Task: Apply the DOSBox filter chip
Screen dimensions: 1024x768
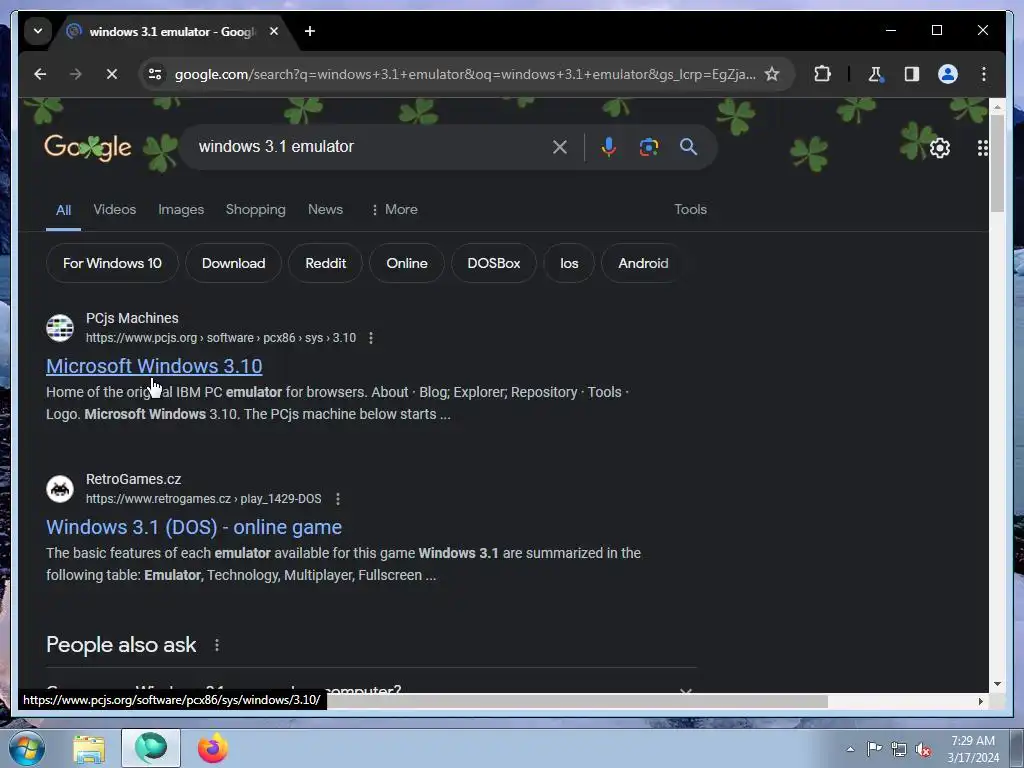Action: pos(494,263)
